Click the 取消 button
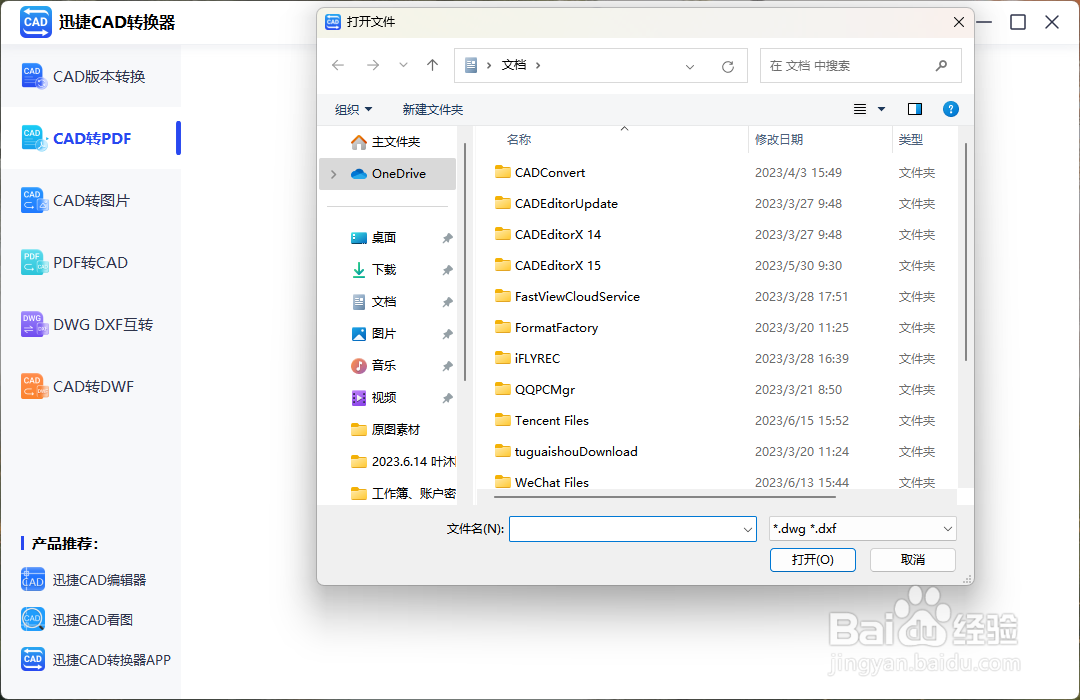Screen dimensions: 1080x700 coord(913,560)
